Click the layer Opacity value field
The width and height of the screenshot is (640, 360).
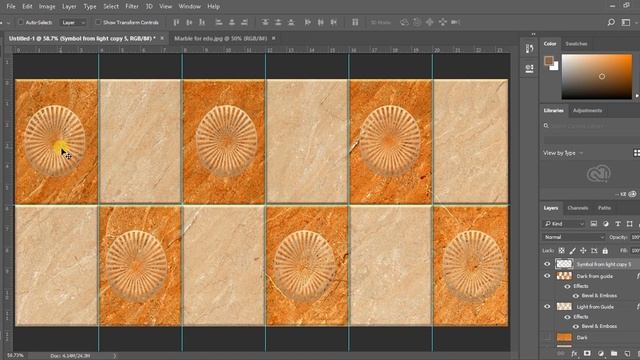coord(635,237)
